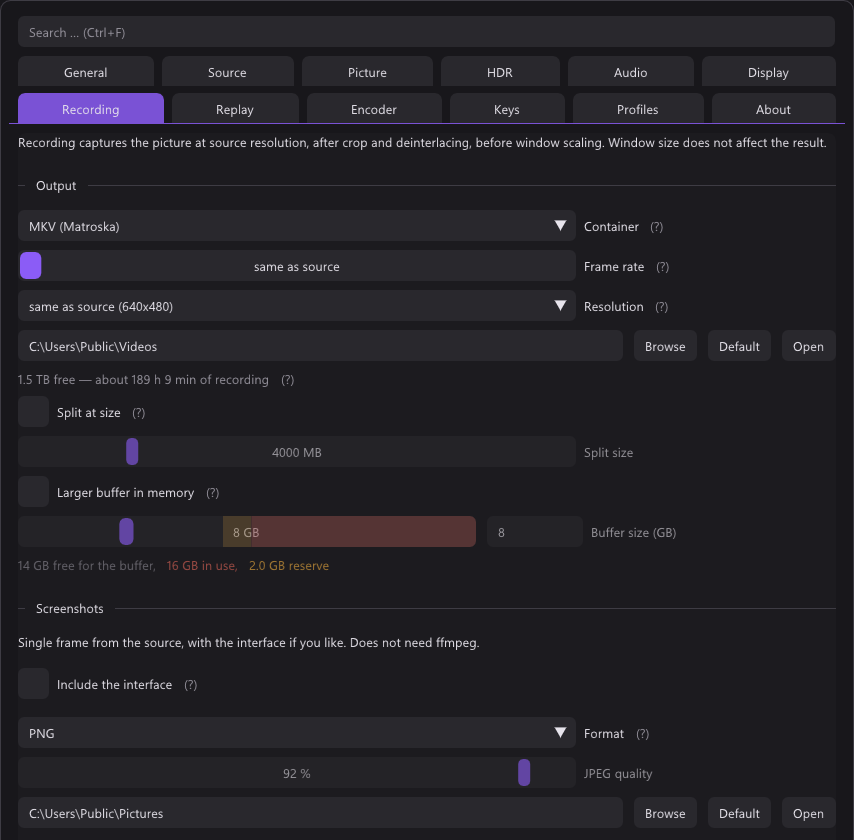Switch to the Display tab
Screen dimensions: 854x840
[768, 71]
